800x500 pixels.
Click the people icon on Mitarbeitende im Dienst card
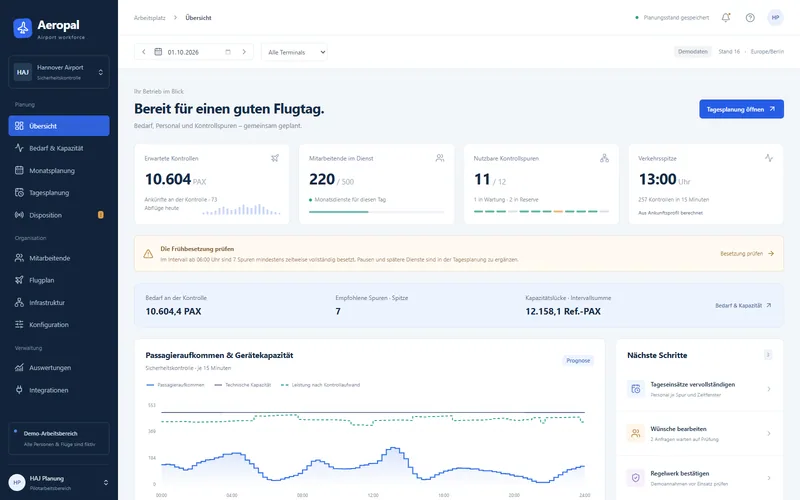point(440,158)
